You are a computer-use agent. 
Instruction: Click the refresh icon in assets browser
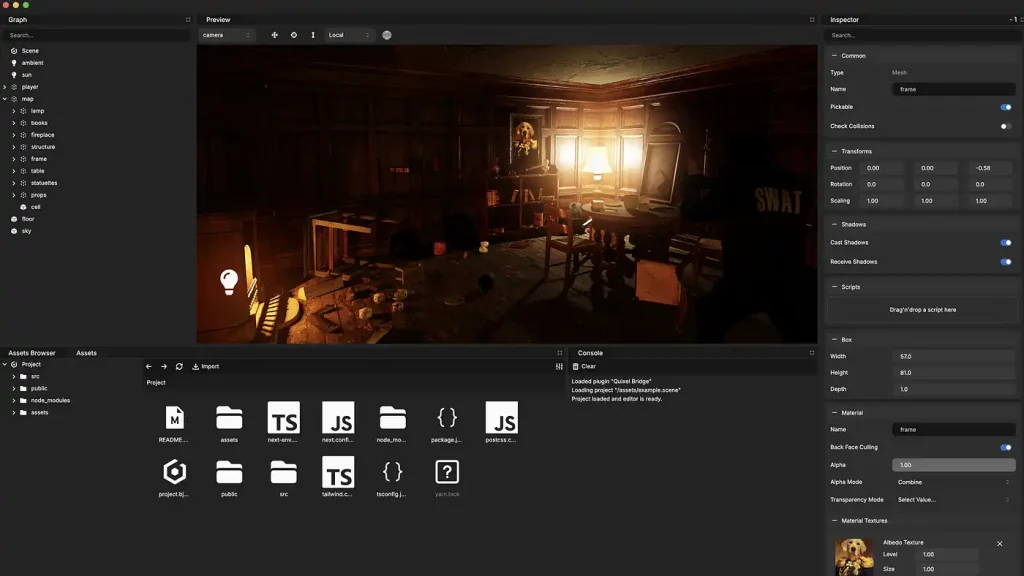pyautogui.click(x=179, y=367)
